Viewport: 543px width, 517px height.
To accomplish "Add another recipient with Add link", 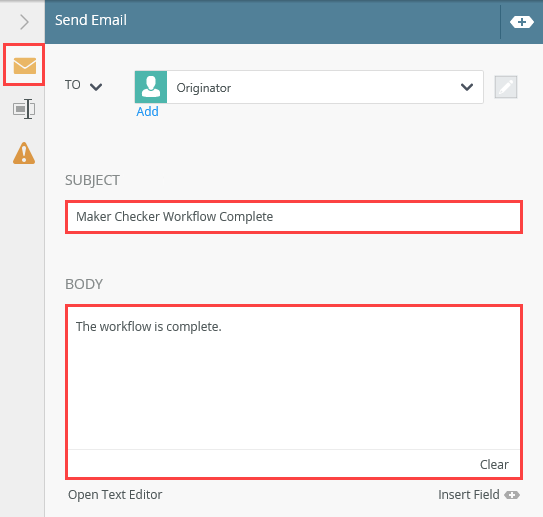I will click(x=147, y=112).
